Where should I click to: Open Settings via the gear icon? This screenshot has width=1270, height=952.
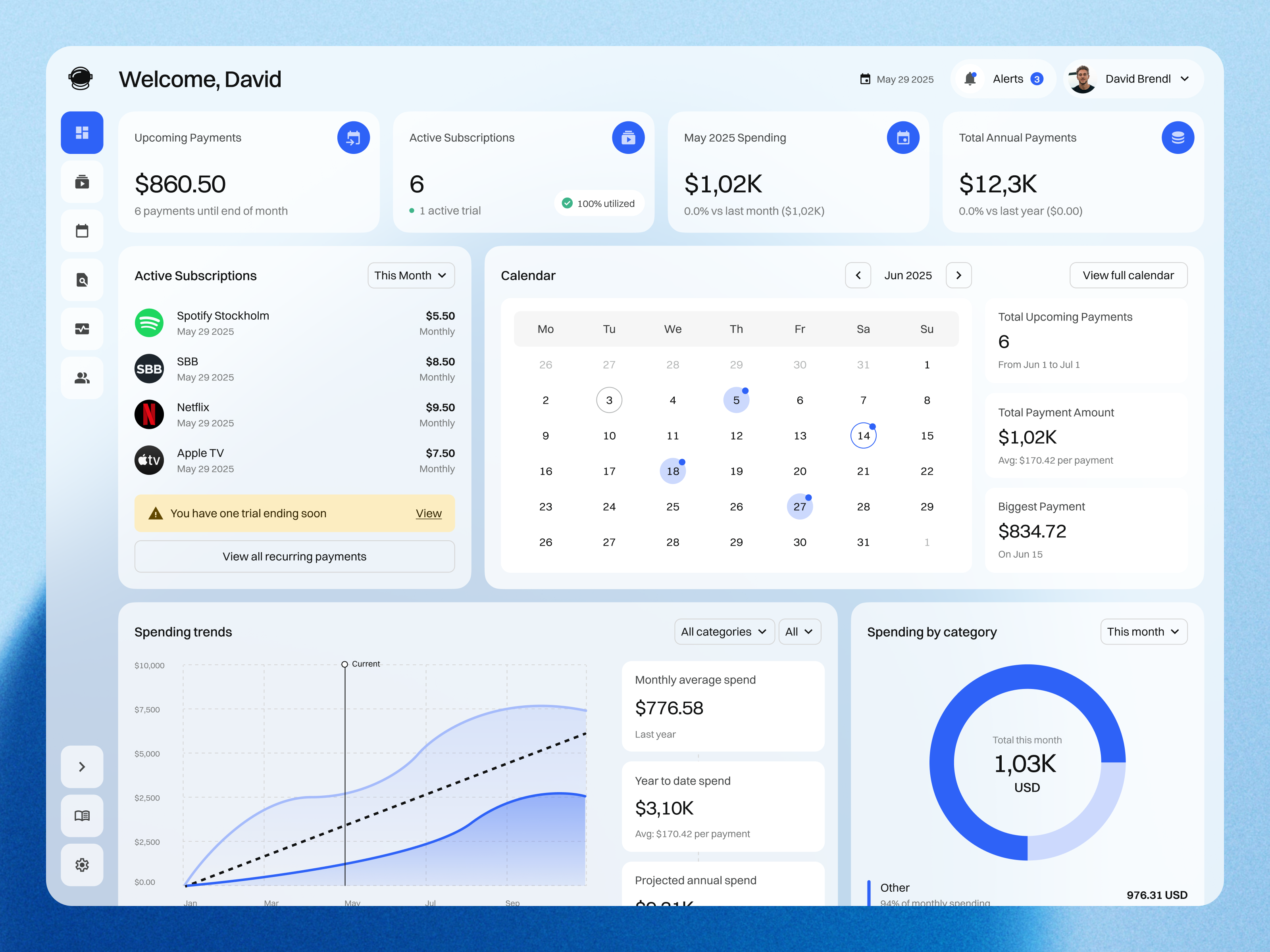point(82,865)
